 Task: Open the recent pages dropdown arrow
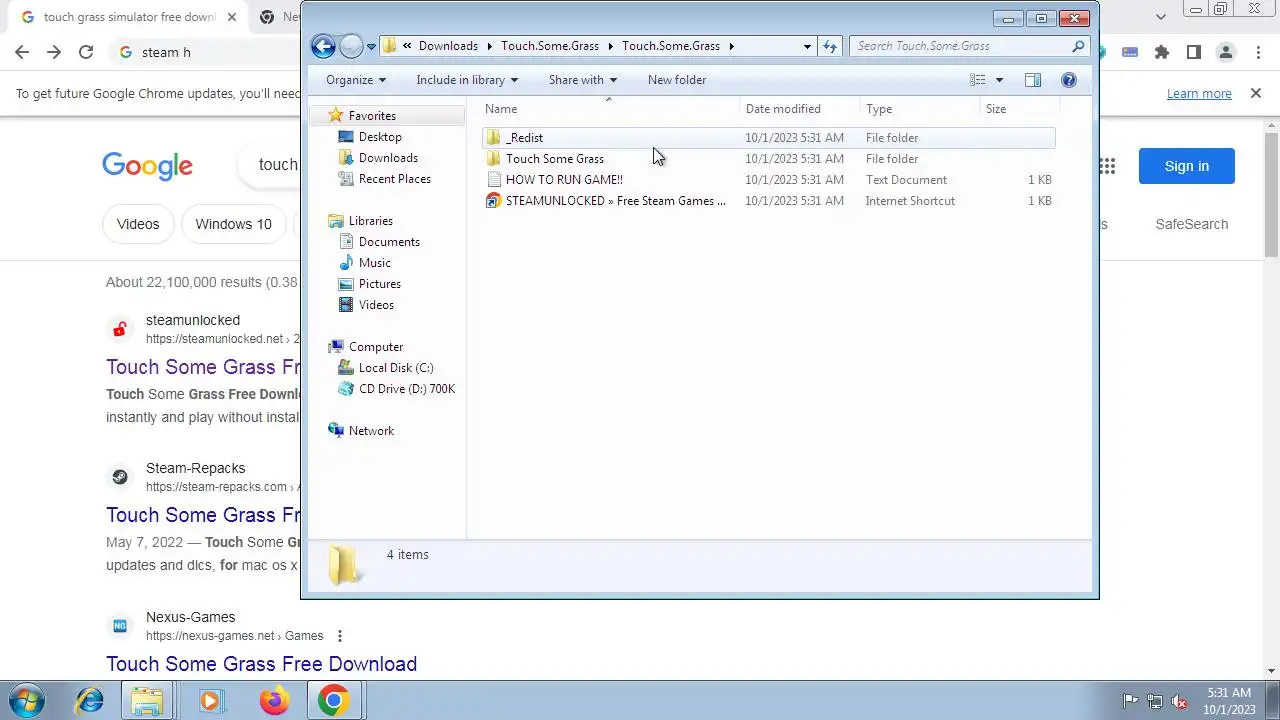371,46
